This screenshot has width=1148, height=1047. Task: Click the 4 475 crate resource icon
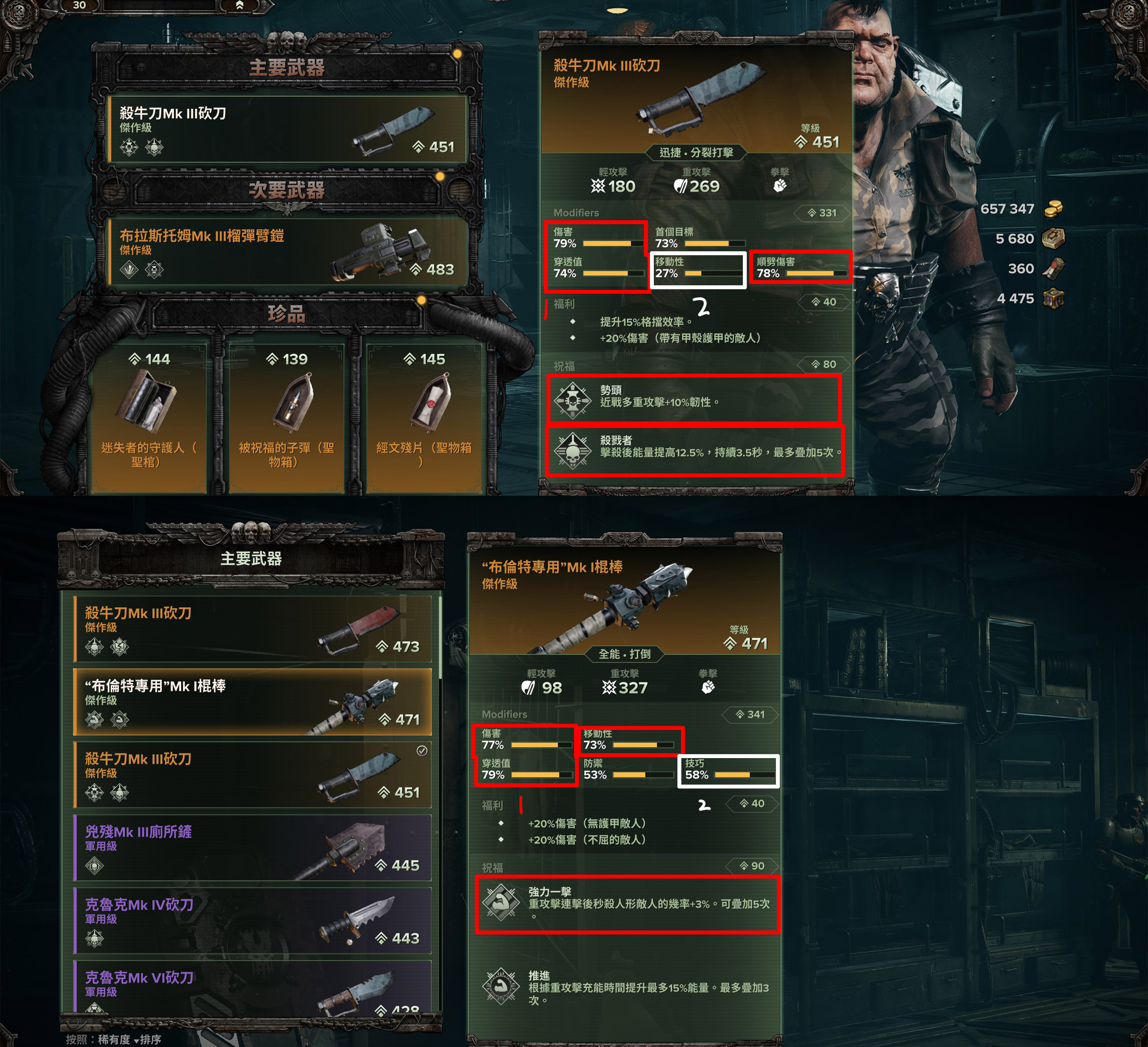[x=1053, y=298]
